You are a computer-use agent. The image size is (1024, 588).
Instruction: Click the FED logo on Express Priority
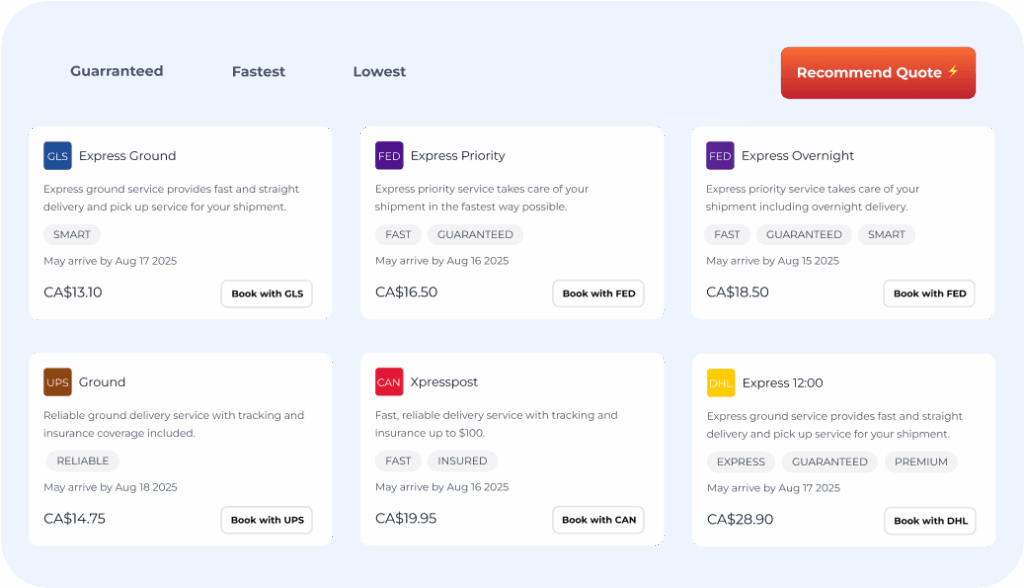[x=389, y=156]
